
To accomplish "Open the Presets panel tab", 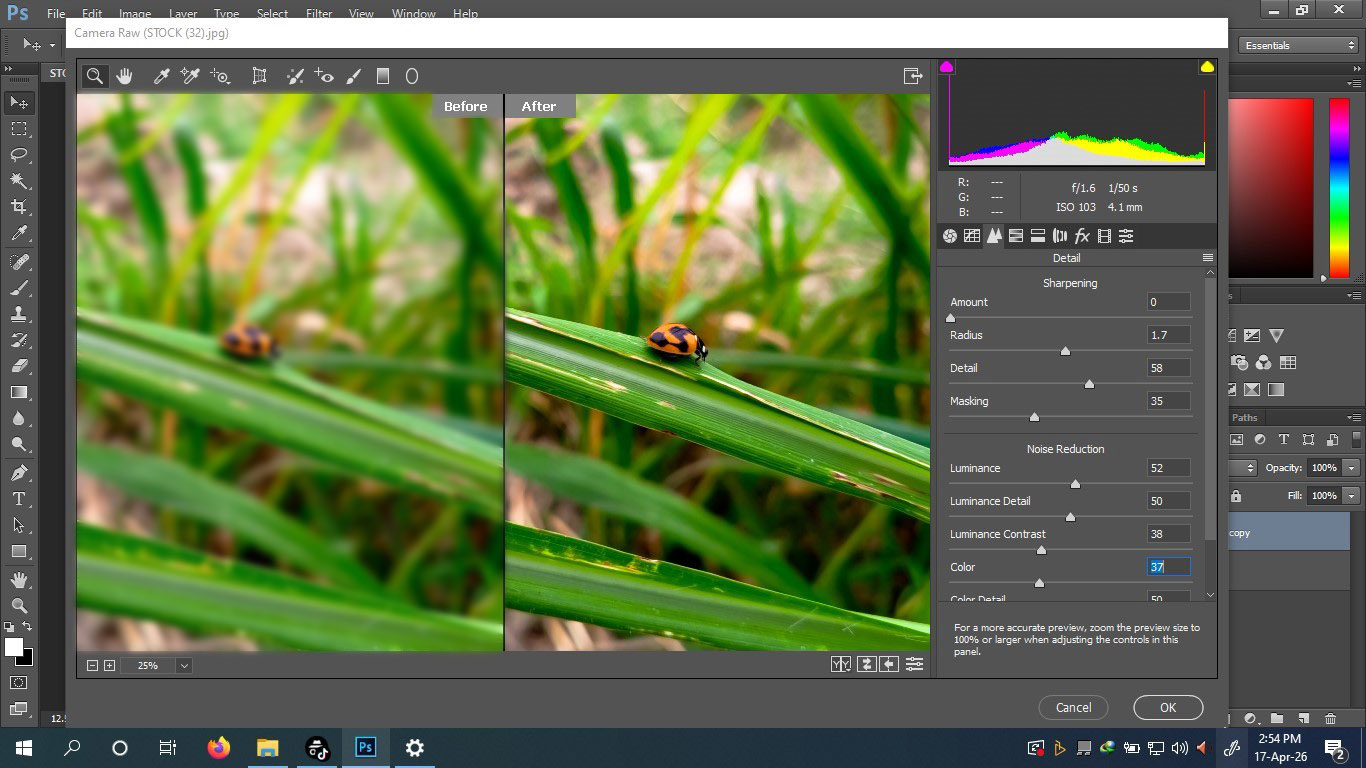I will pyautogui.click(x=1126, y=236).
